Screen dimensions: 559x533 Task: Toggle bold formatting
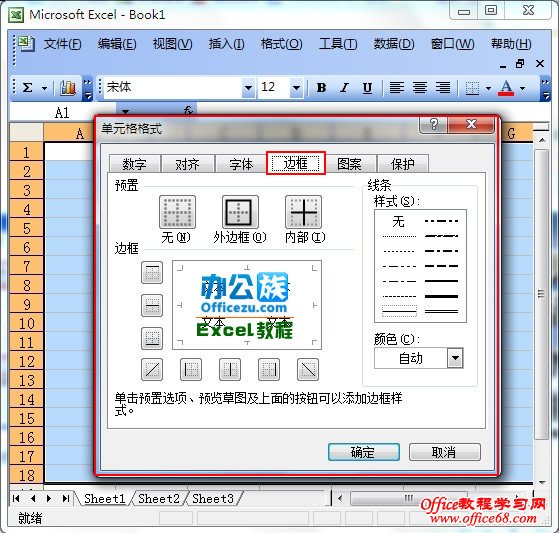point(321,87)
